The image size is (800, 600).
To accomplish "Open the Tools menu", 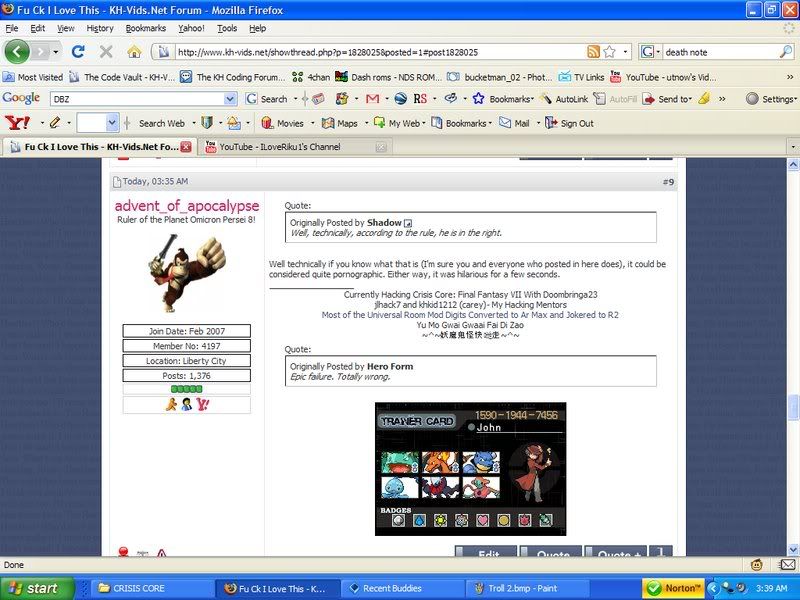I will coord(227,28).
